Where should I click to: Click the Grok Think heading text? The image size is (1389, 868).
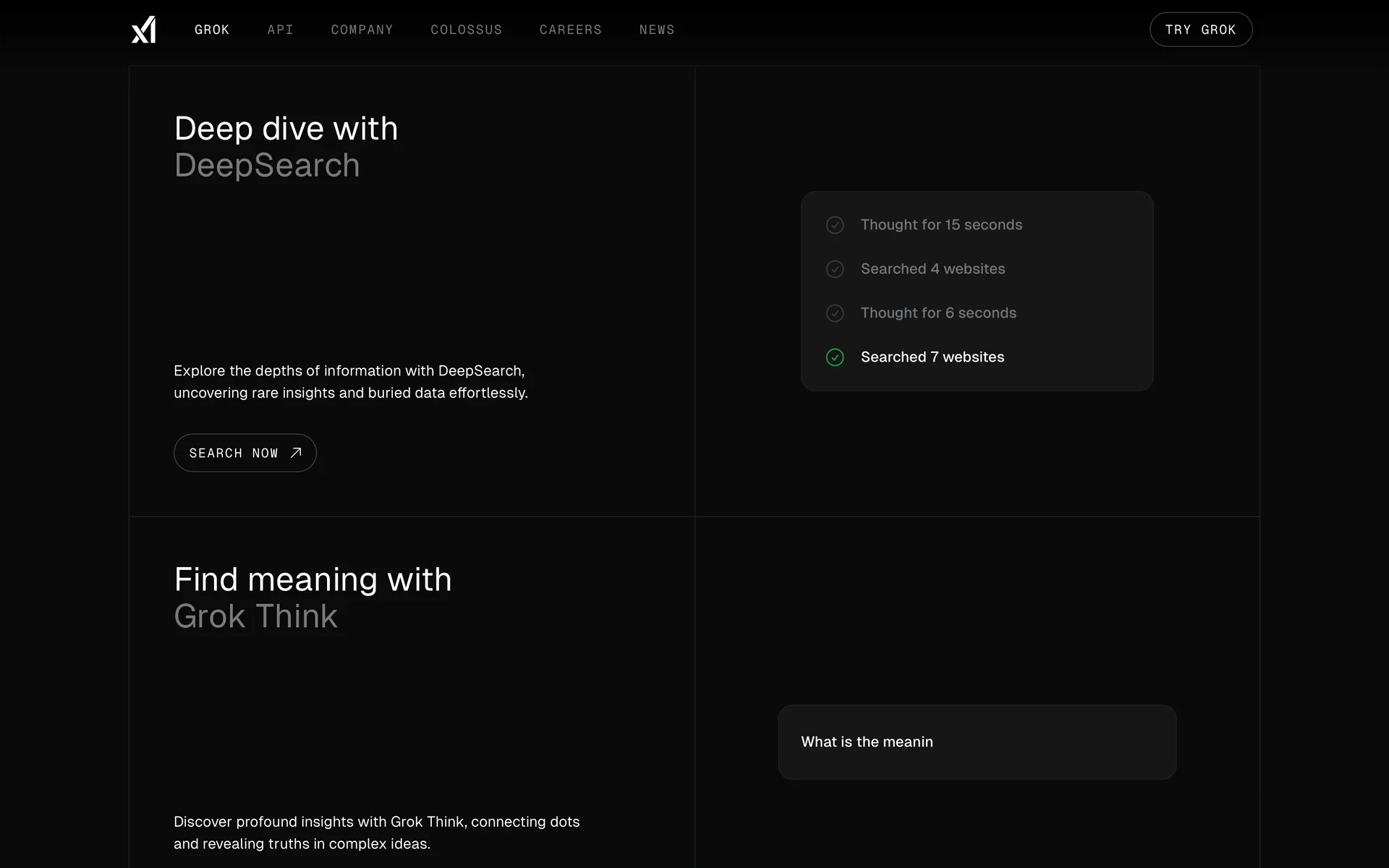[x=255, y=616]
